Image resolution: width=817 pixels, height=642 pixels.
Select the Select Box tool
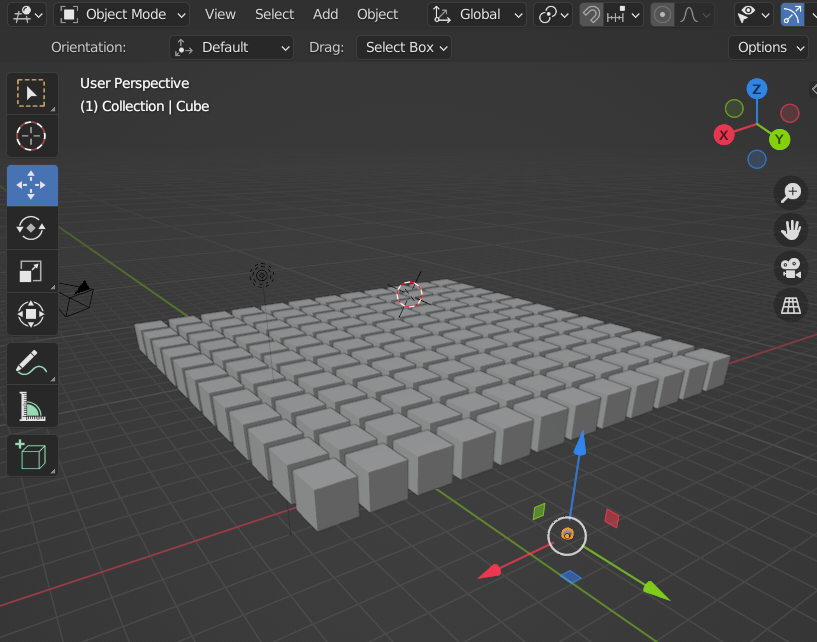click(x=32, y=93)
